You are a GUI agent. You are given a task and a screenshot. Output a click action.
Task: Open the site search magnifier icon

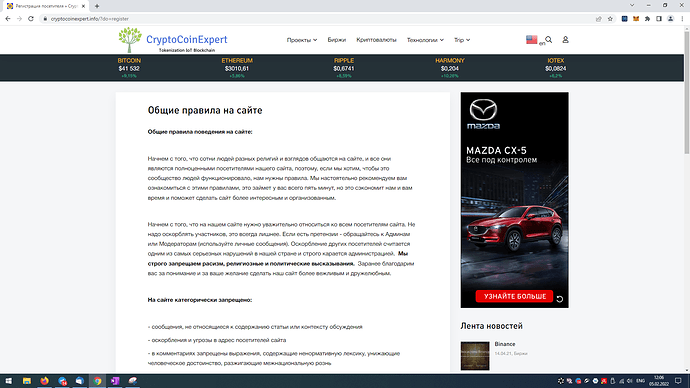click(549, 40)
